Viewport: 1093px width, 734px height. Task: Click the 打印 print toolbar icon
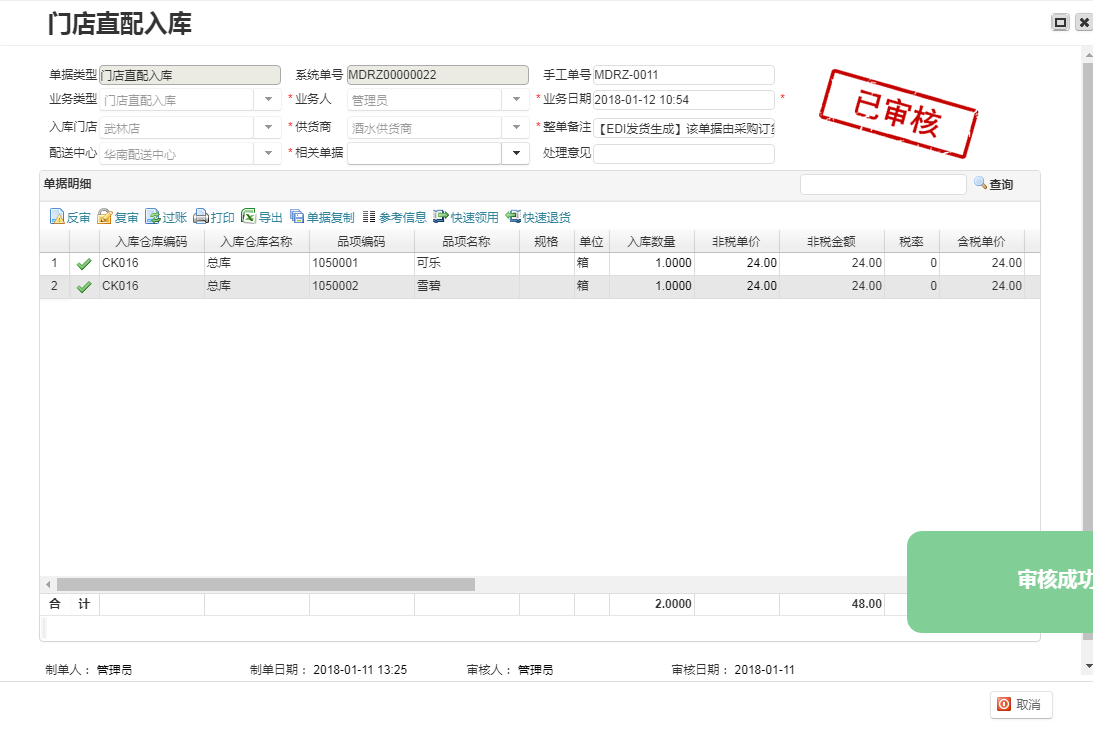201,217
